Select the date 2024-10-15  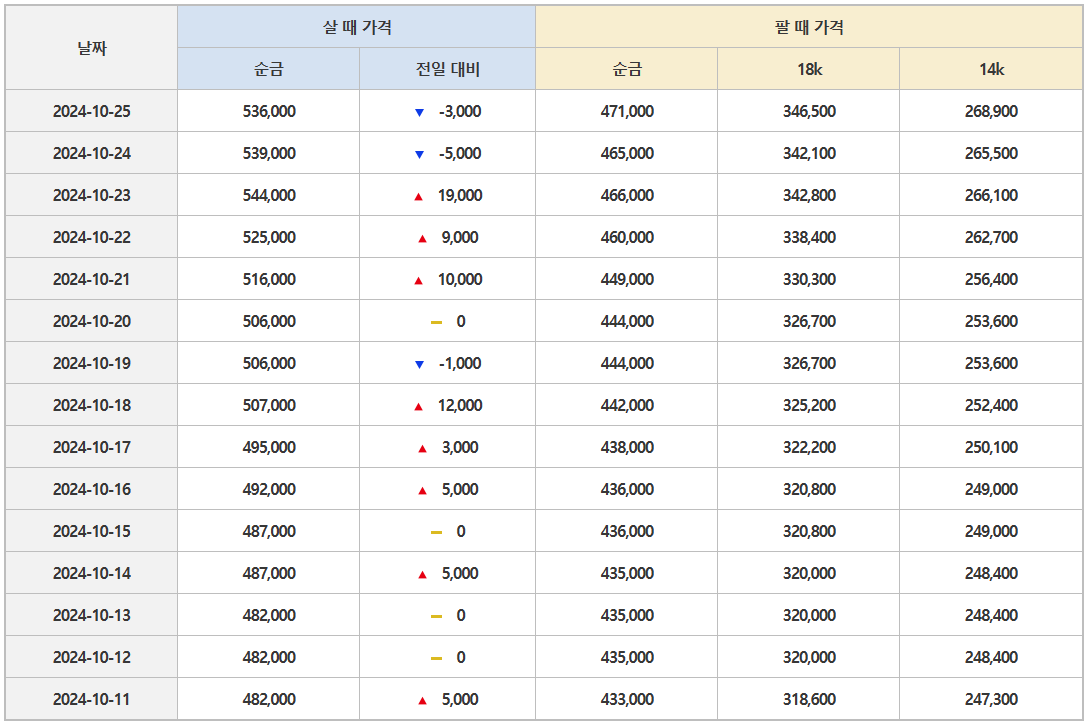92,531
